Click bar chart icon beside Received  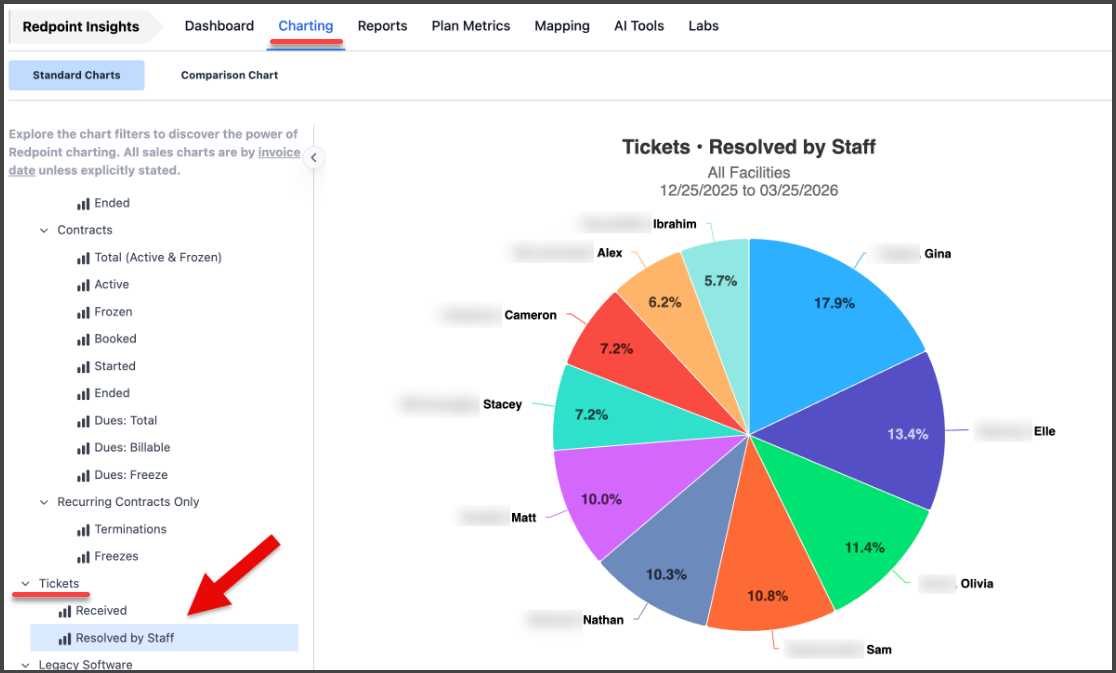65,611
